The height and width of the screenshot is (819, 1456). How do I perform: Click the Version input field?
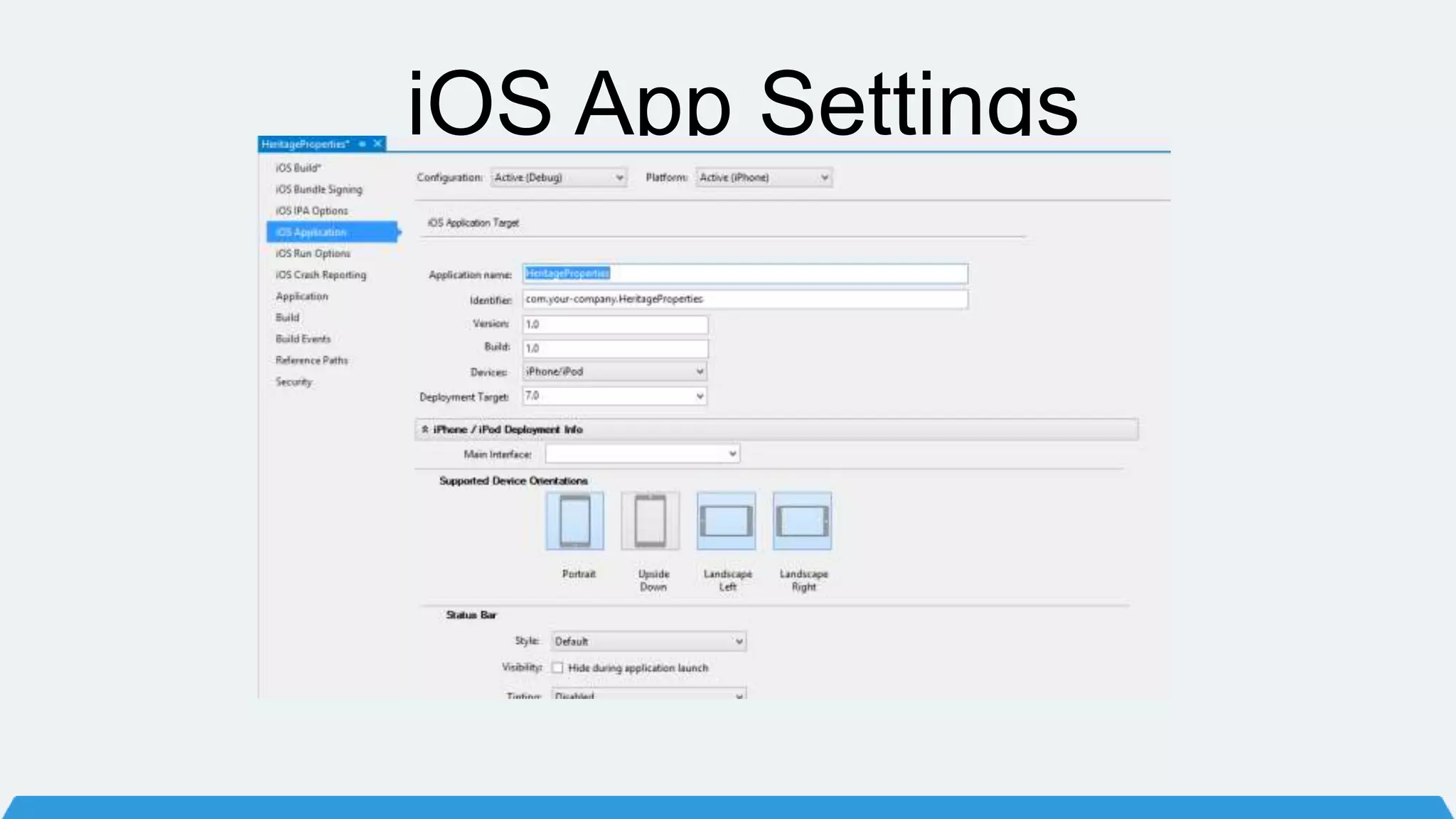[x=616, y=324]
